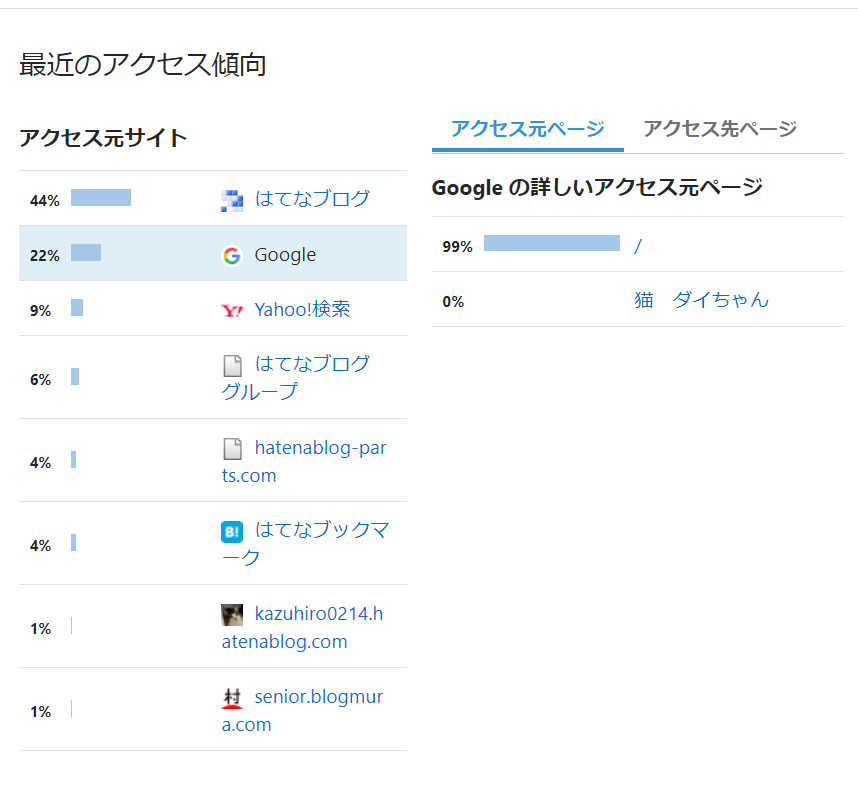Click the Google G logo icon
The image size is (858, 788).
pyautogui.click(x=232, y=256)
